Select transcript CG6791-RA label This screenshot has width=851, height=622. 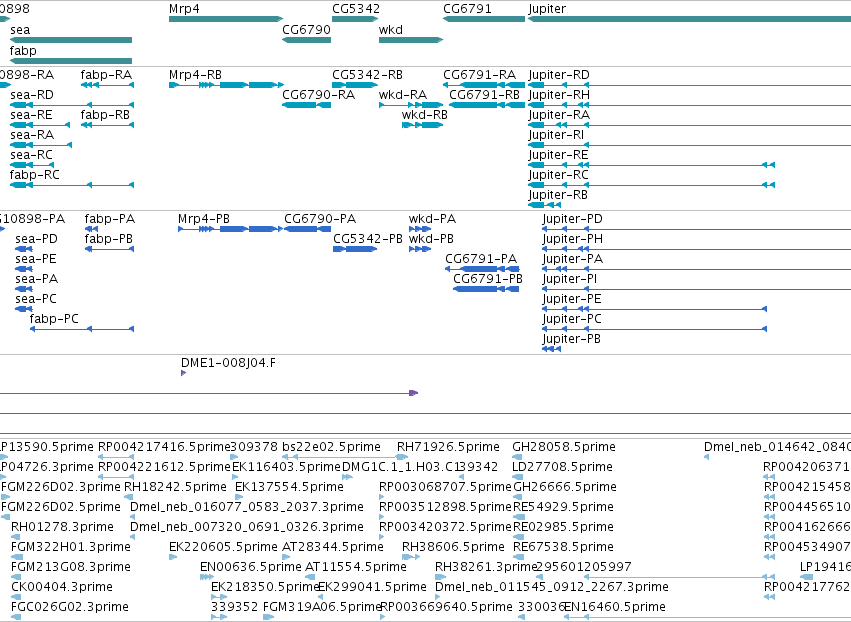click(479, 74)
